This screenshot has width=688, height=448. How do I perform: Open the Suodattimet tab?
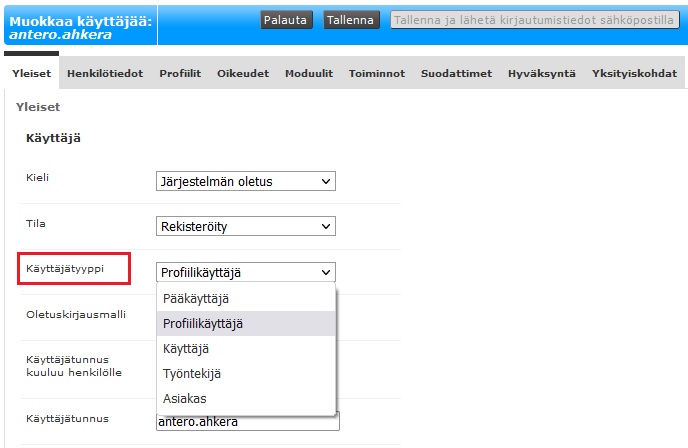pyautogui.click(x=456, y=73)
